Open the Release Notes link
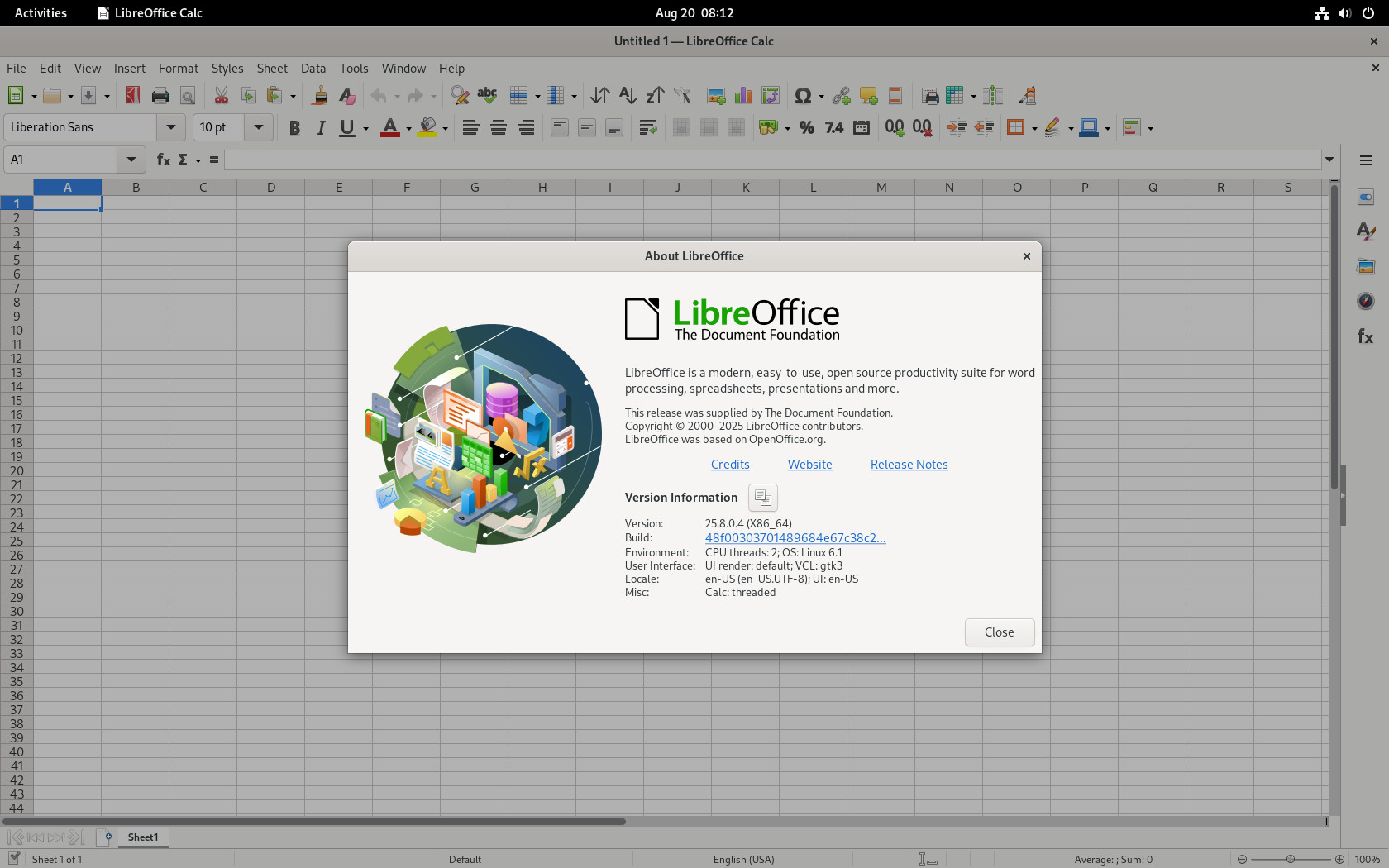The height and width of the screenshot is (868, 1389). (x=909, y=465)
